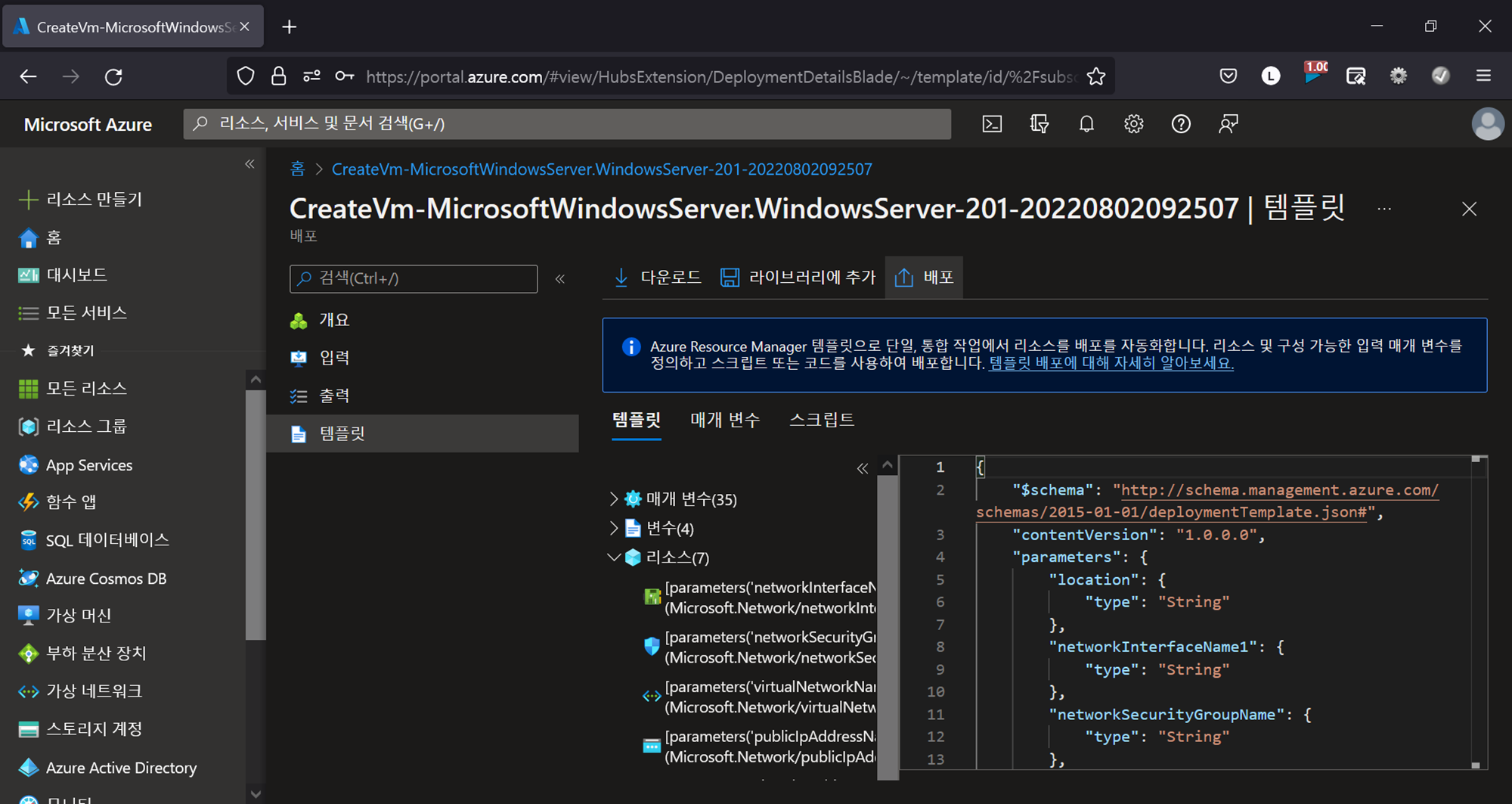Switch to the 스크립트 tab
This screenshot has height=804, width=1512.
pos(822,421)
